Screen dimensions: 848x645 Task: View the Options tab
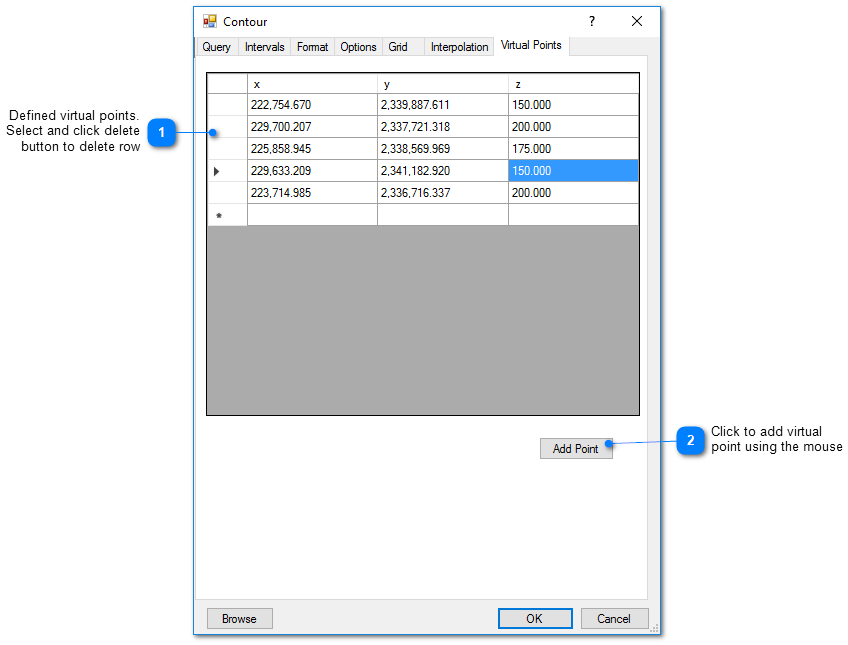point(358,46)
